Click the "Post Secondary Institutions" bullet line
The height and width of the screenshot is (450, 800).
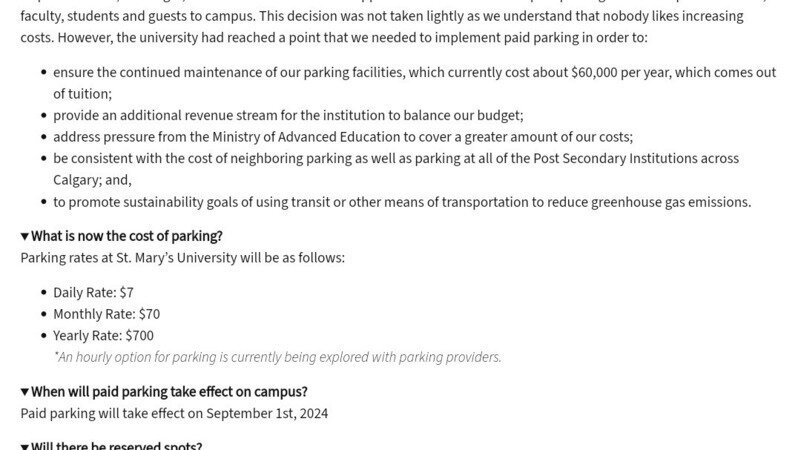pos(396,159)
